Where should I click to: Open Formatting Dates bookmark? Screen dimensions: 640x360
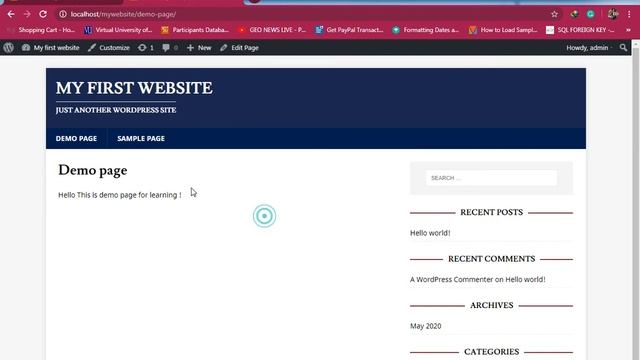tap(426, 30)
